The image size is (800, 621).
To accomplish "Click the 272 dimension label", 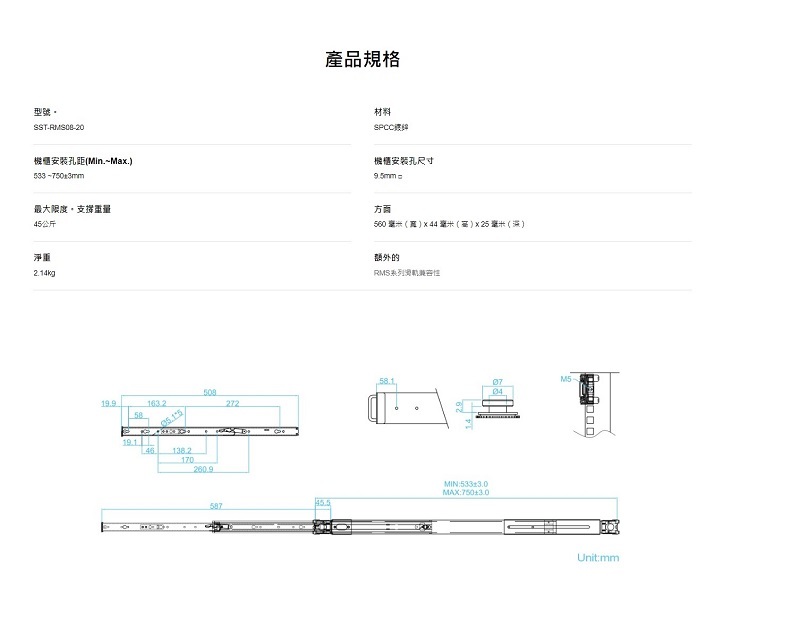I will pos(232,404).
